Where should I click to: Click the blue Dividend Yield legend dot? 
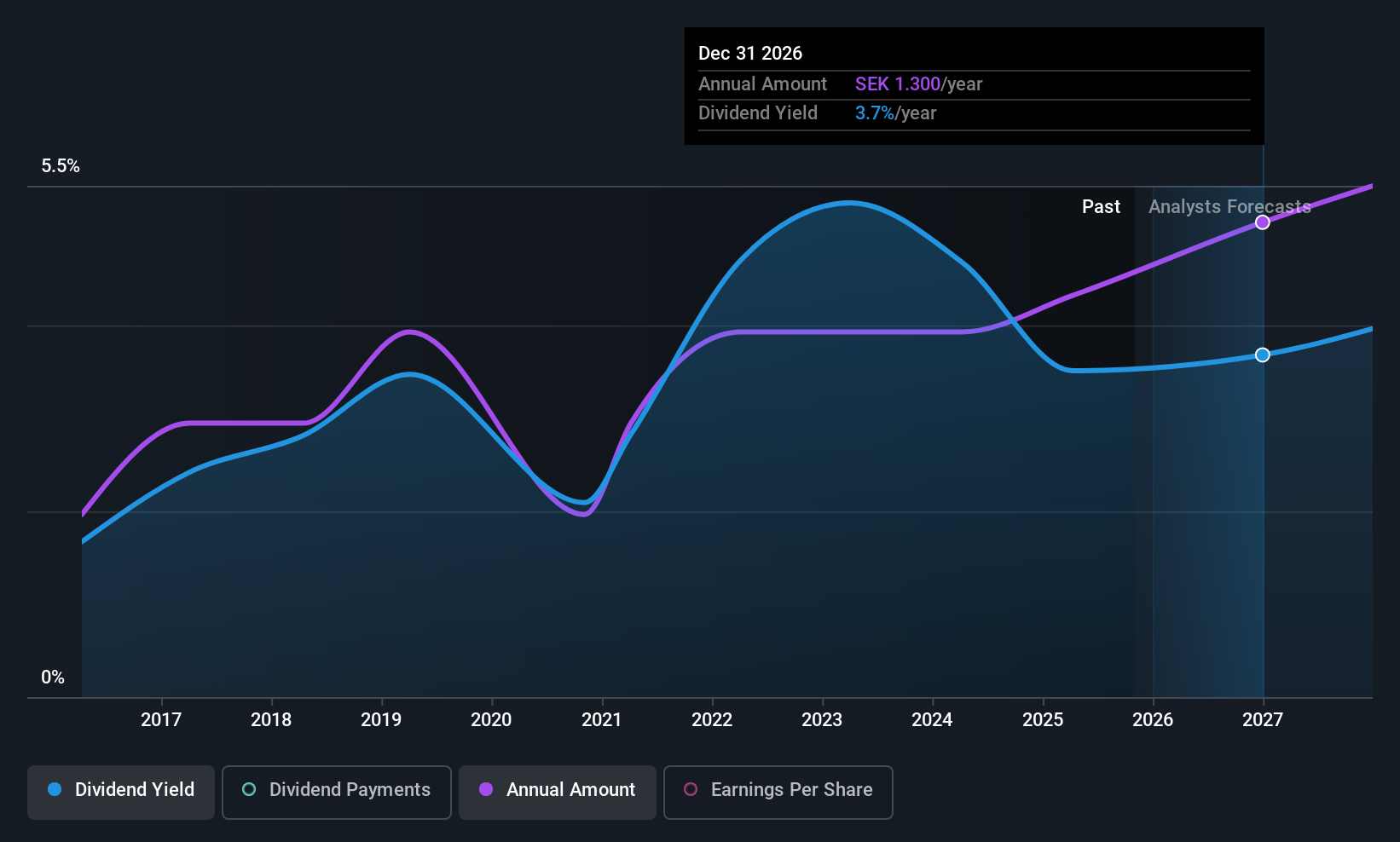pos(54,790)
